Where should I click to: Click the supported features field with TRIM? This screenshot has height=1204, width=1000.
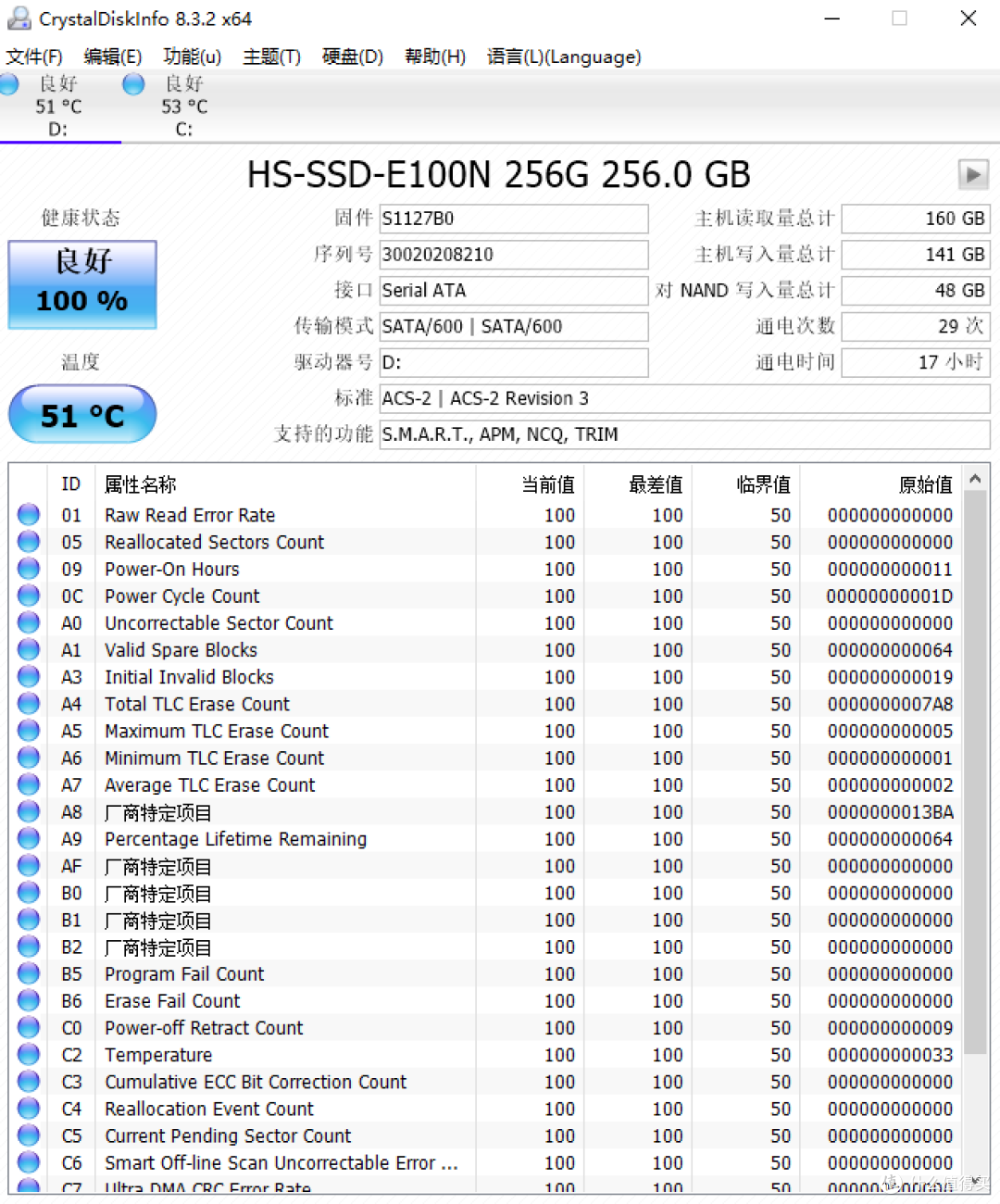(684, 435)
